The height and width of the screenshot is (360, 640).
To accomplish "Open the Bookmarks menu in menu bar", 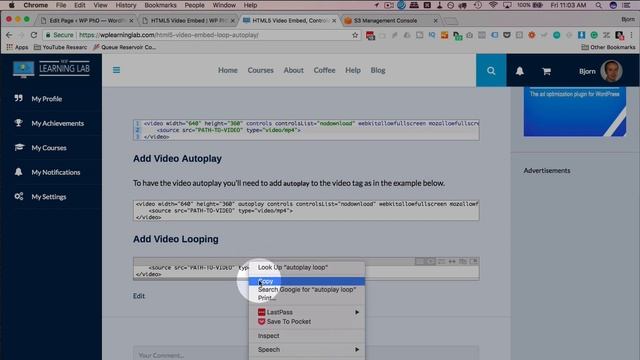I will [x=160, y=5].
